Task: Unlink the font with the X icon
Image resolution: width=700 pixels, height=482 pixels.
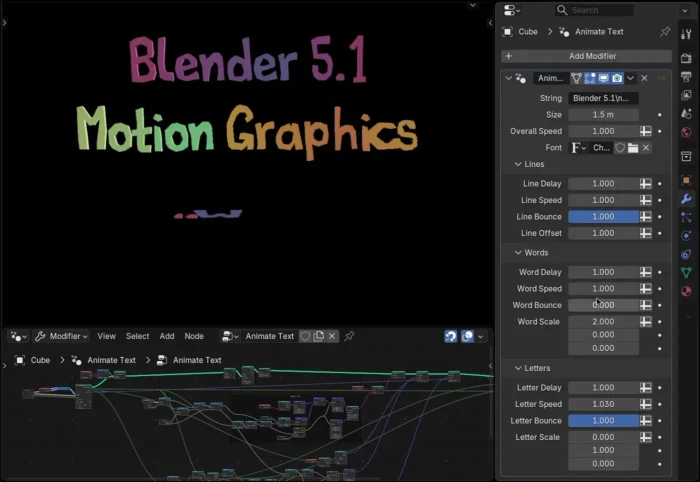Action: (646, 148)
